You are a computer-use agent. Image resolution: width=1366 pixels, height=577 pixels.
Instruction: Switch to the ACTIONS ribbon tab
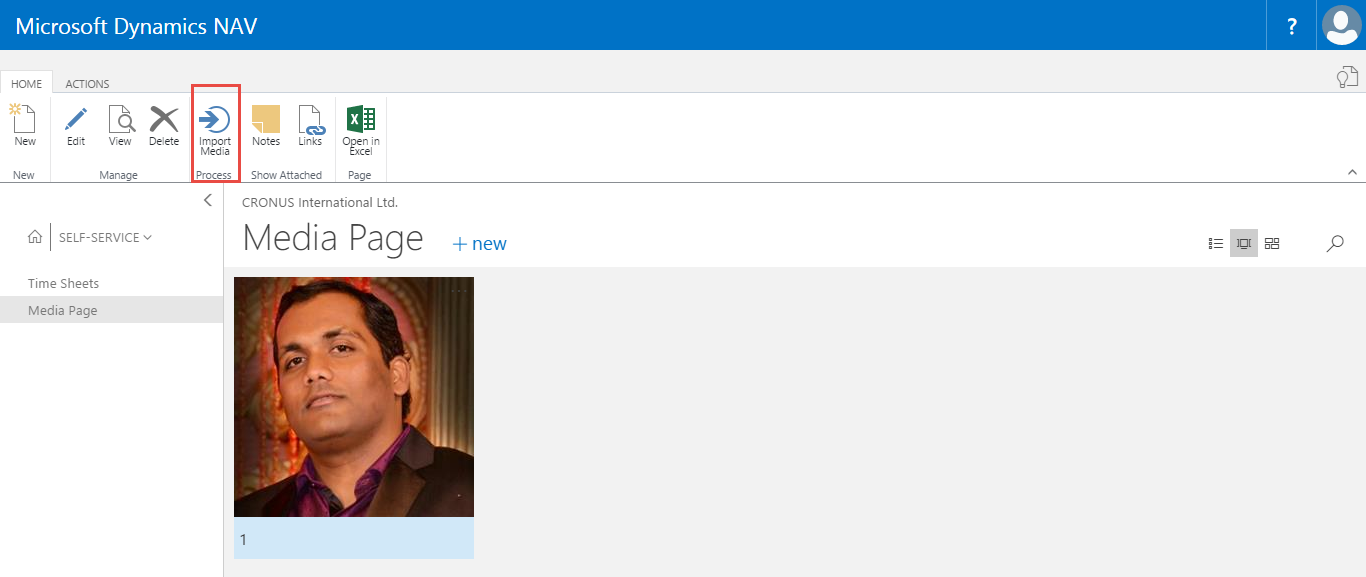coord(88,84)
